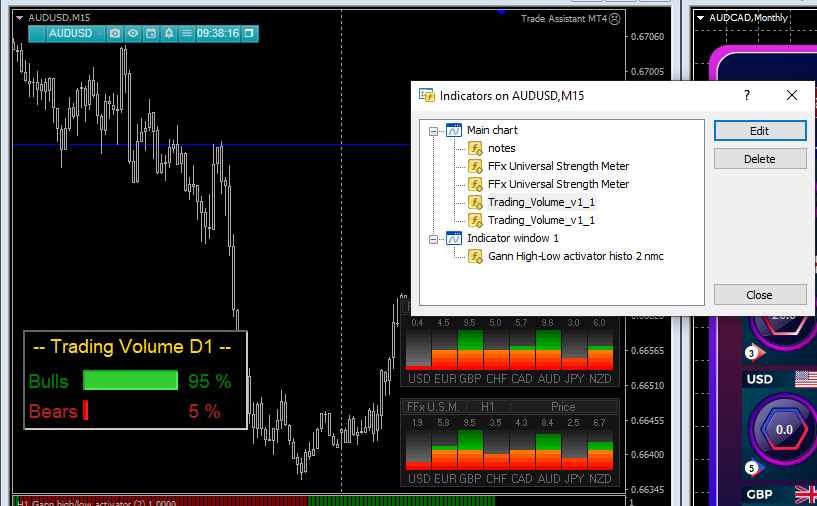Open the AUDUSD,M15 chart title dropdown triangle
The image size is (817, 506).
pos(20,18)
